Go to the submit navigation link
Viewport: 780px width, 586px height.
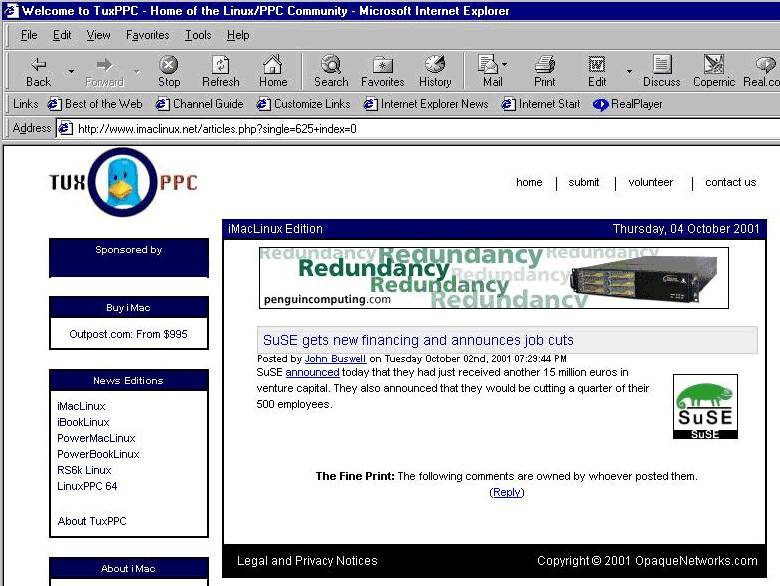point(584,182)
